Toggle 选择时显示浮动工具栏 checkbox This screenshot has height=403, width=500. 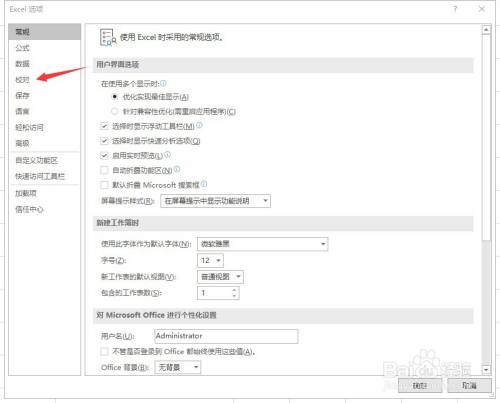pyautogui.click(x=104, y=126)
